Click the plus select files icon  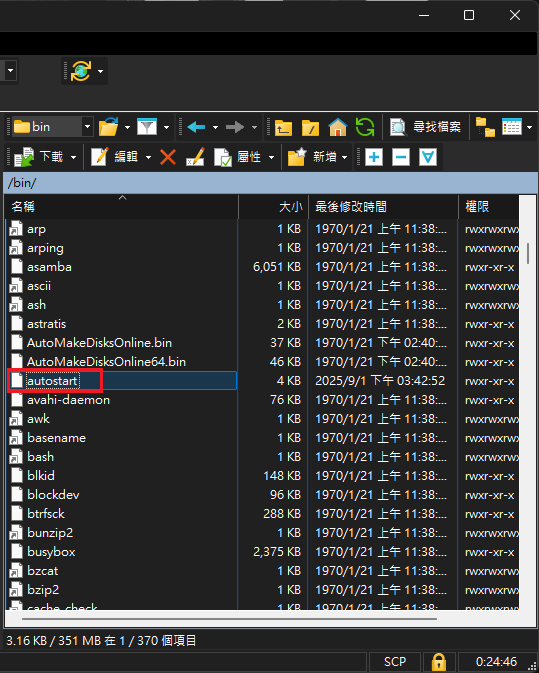click(374, 157)
